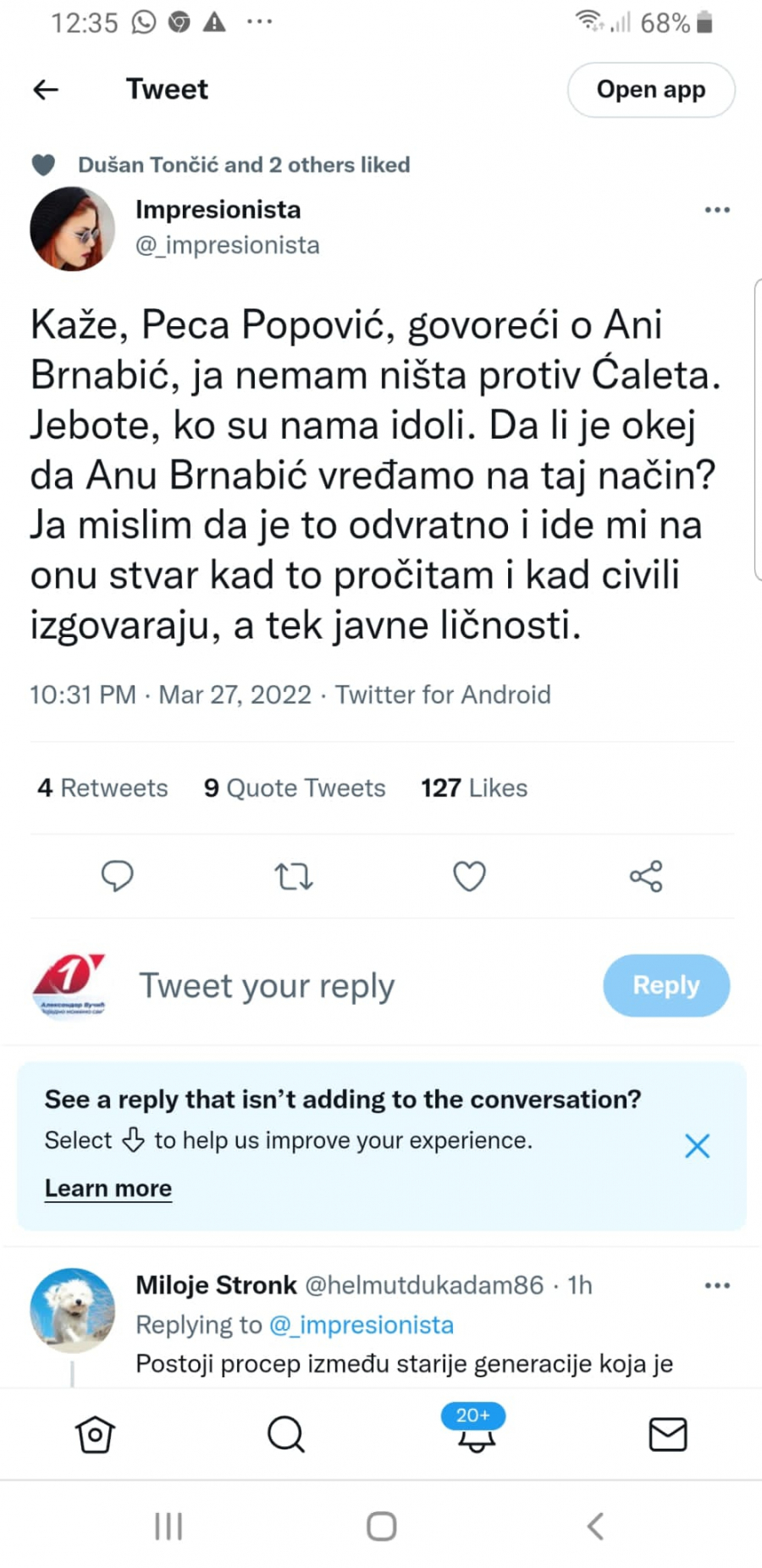The image size is (762, 1568).
Task: Retweet this tweet
Action: pyautogui.click(x=294, y=876)
